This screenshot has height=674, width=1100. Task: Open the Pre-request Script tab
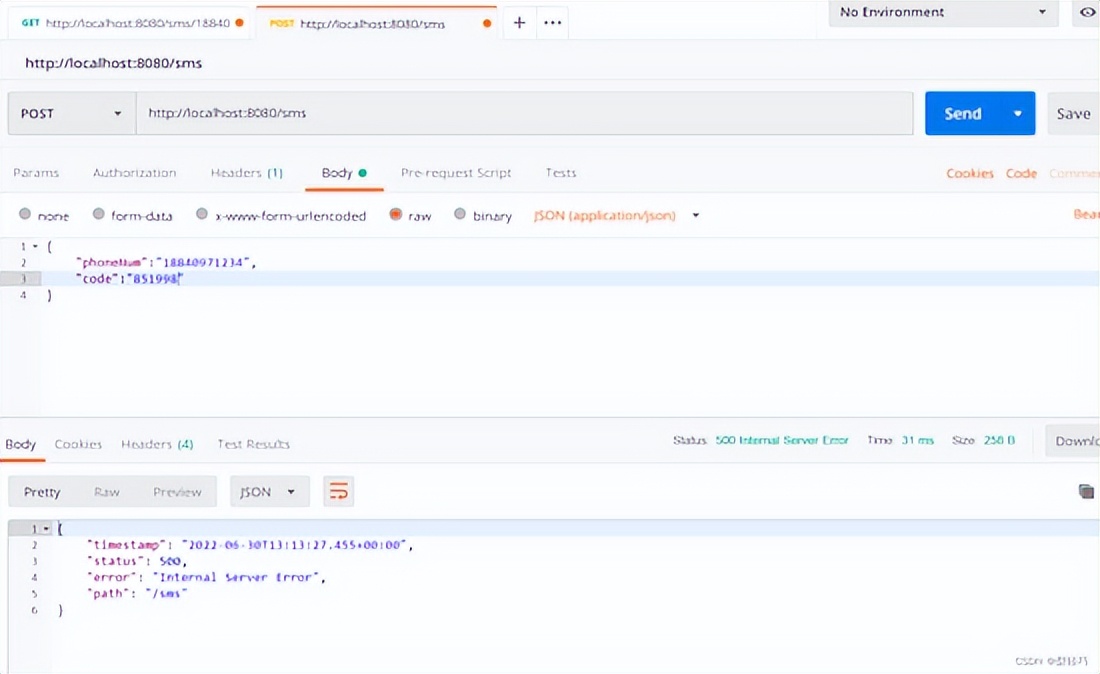tap(456, 173)
